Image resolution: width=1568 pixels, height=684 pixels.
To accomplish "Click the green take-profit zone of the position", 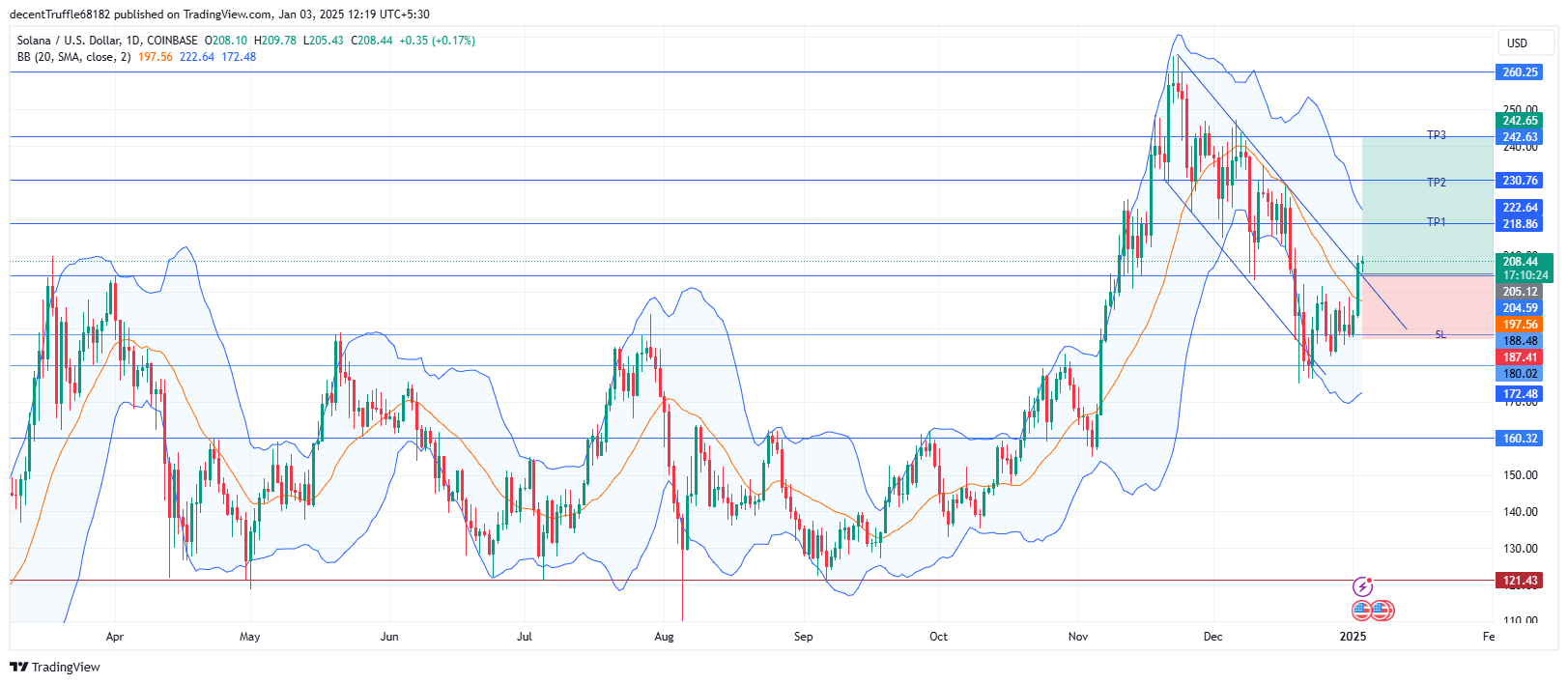I will [x=1427, y=205].
